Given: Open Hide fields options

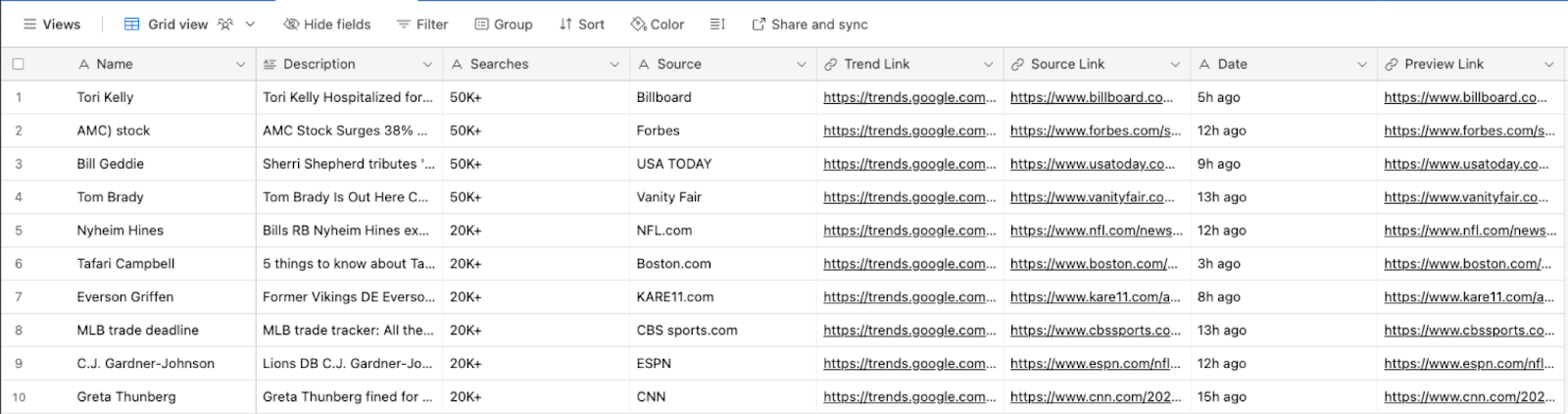Looking at the screenshot, I should click(327, 25).
